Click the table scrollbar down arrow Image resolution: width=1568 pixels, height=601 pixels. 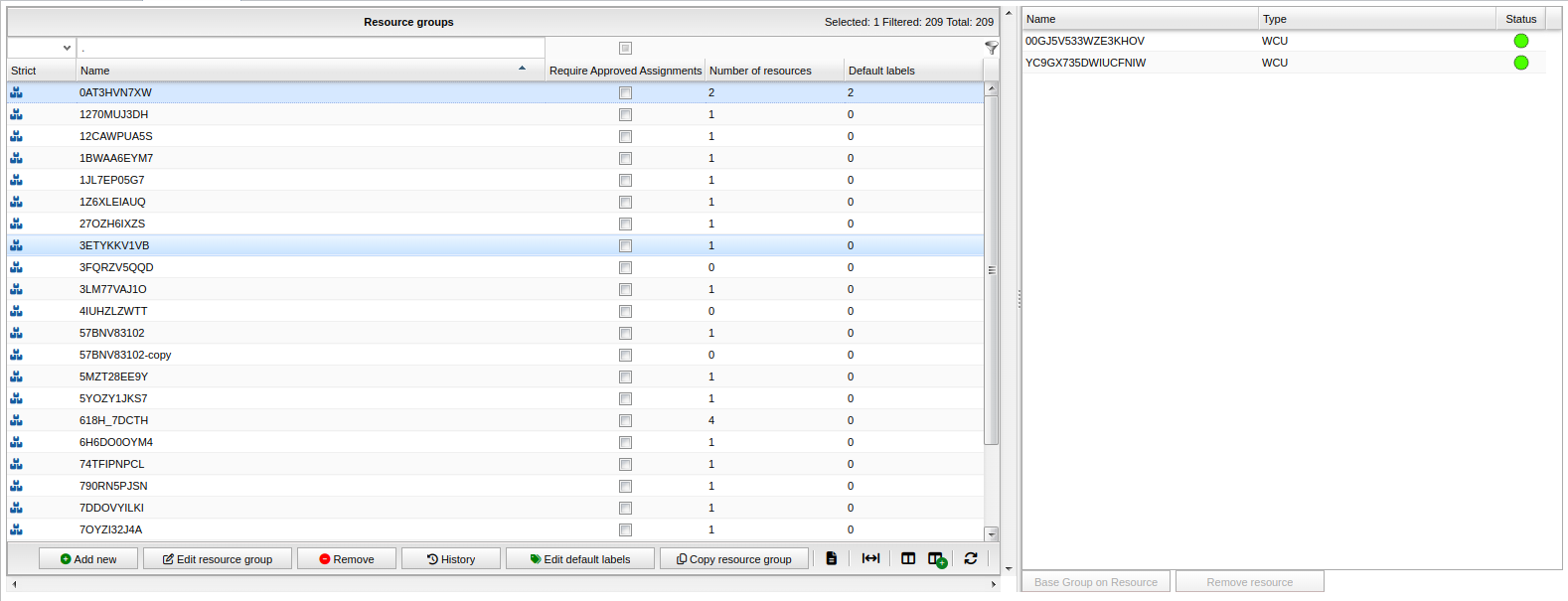point(991,534)
